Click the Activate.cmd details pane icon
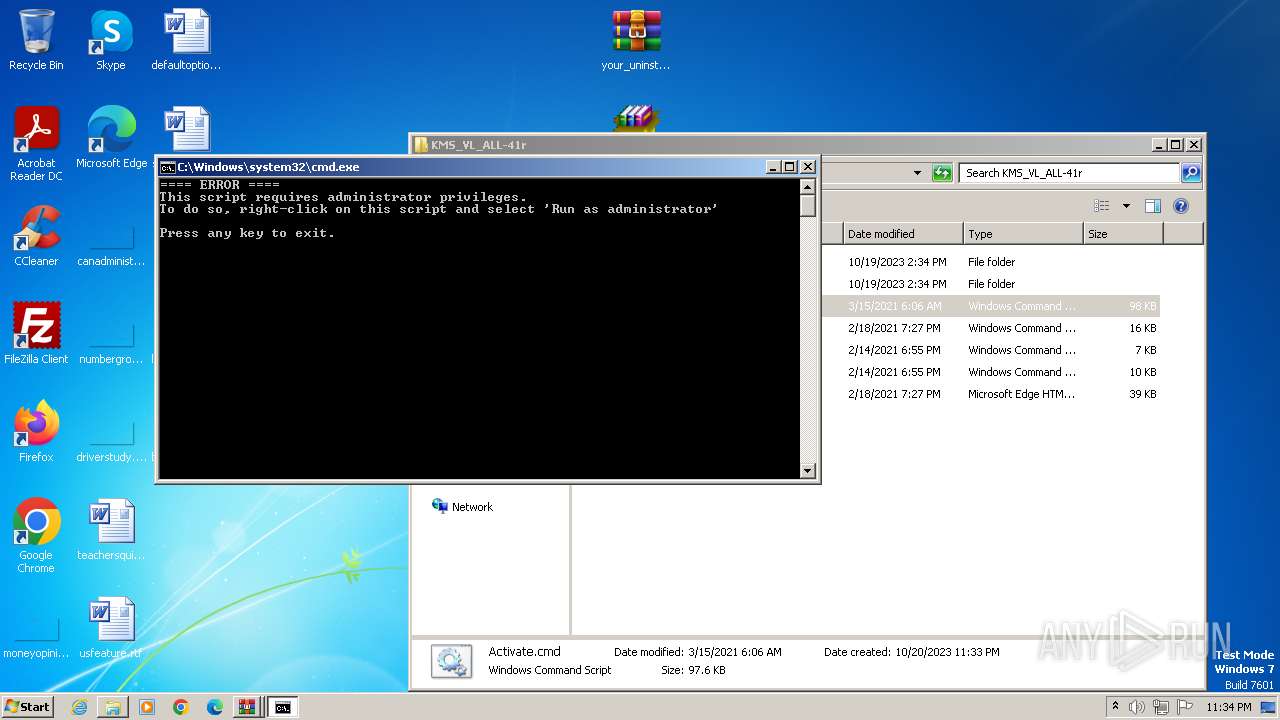Viewport: 1280px width, 720px height. click(451, 662)
